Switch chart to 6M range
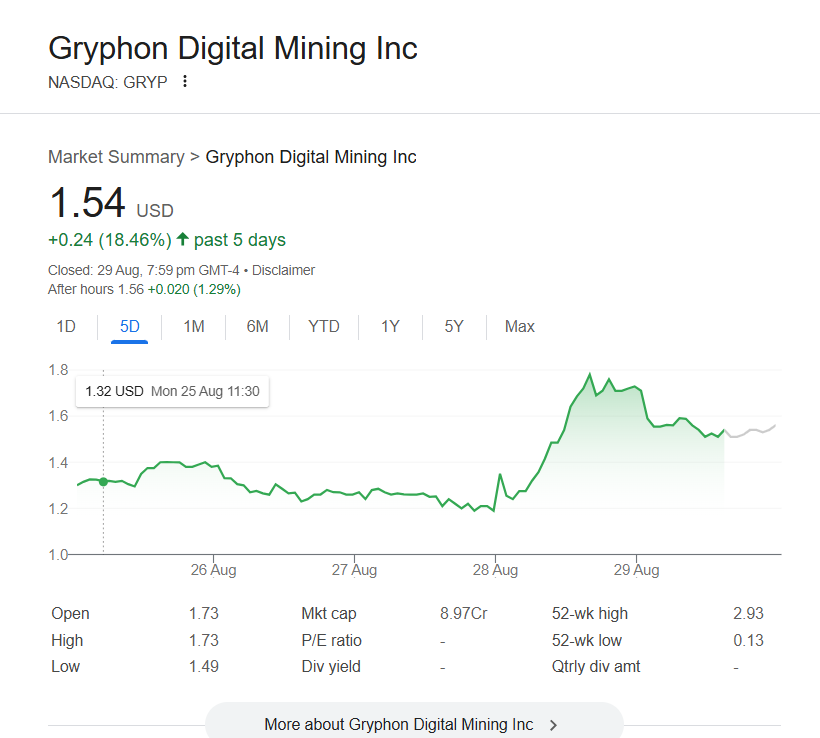 coord(258,326)
